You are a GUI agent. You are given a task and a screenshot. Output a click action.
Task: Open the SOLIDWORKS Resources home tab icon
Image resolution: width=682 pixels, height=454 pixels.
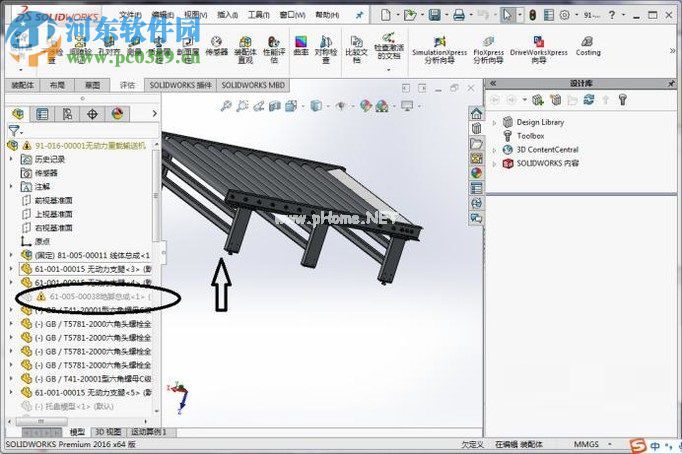pyautogui.click(x=476, y=114)
